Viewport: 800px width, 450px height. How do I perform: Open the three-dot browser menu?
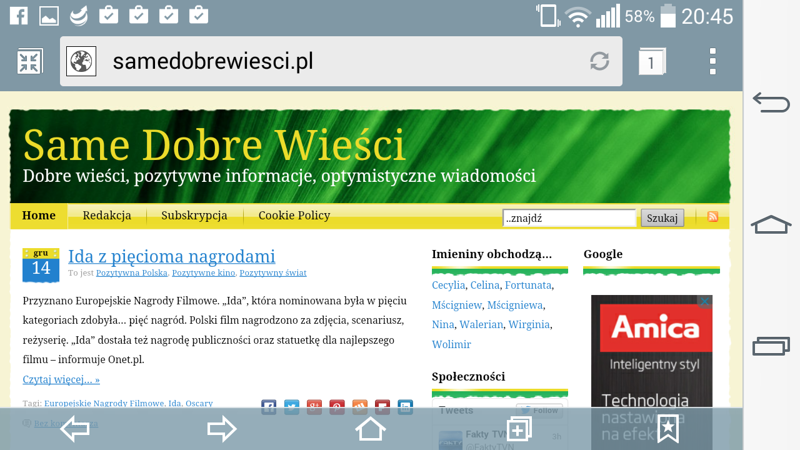712,61
